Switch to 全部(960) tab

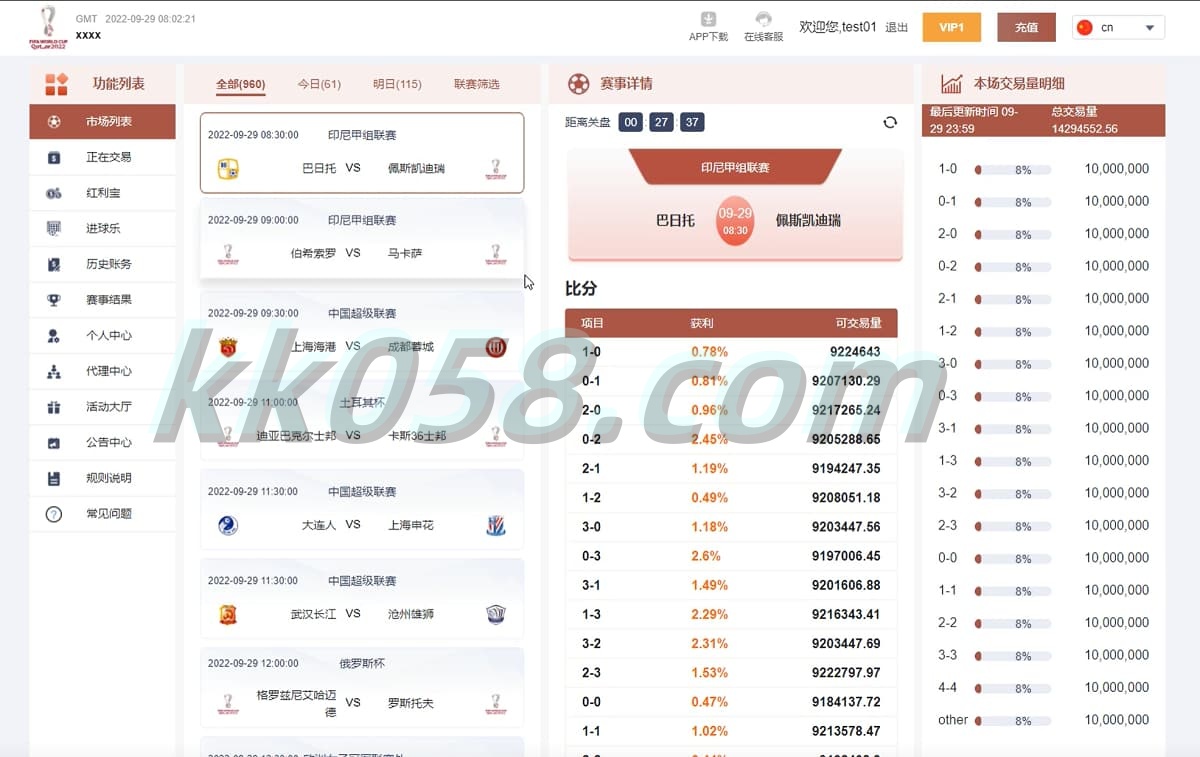pos(241,84)
